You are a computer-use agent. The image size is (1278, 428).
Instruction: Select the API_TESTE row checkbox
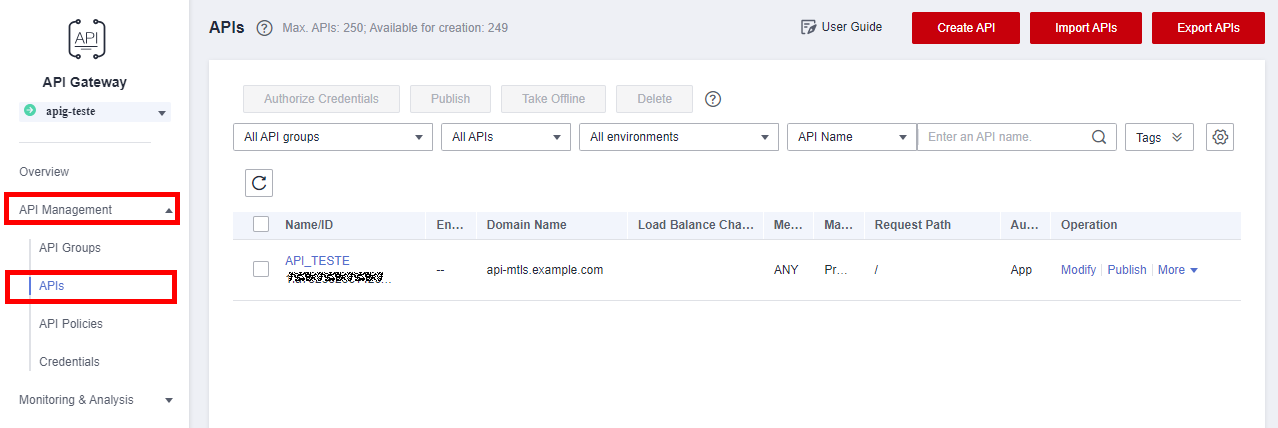tap(261, 269)
